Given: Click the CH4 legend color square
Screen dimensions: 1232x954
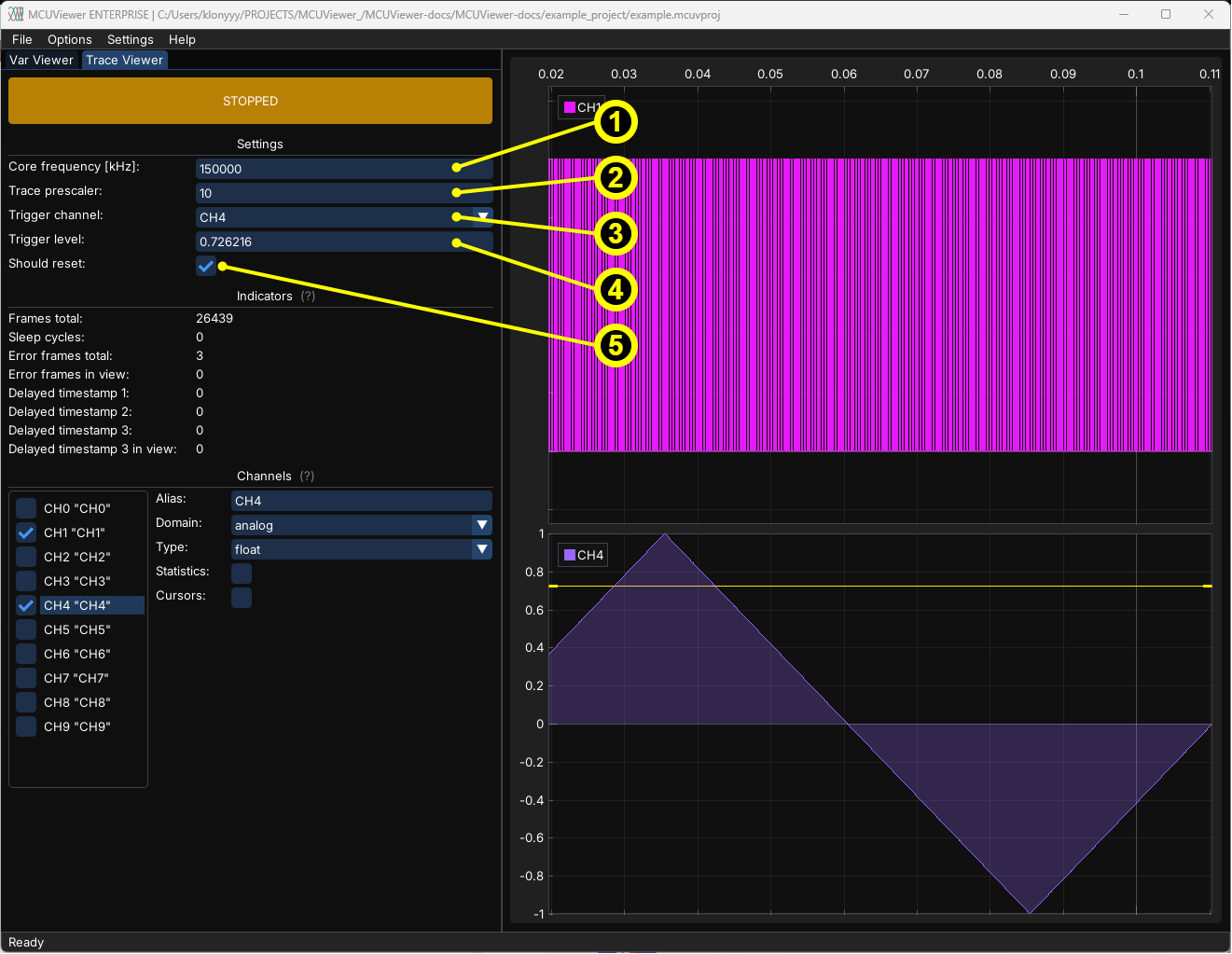Looking at the screenshot, I should point(569,555).
